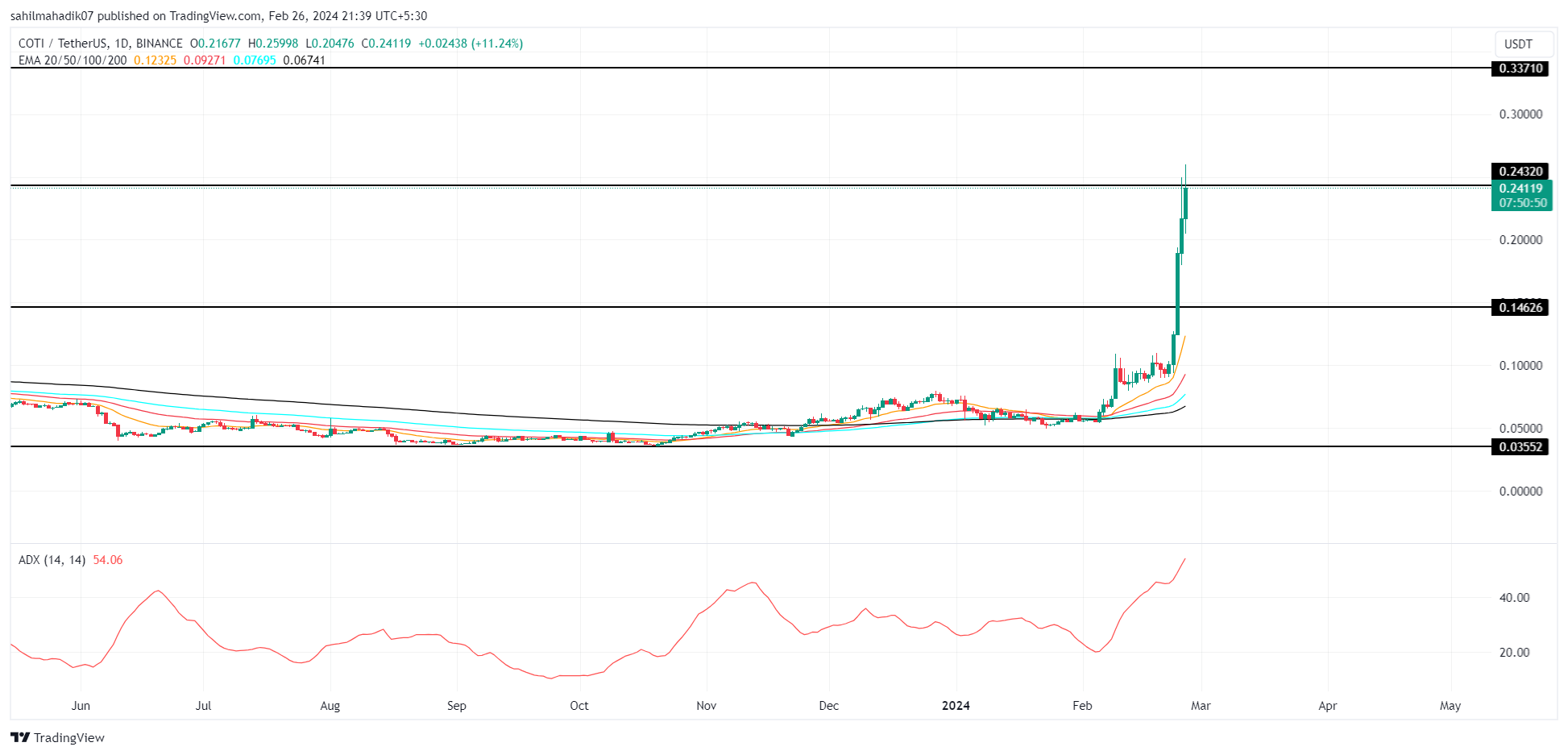This screenshot has height=755, width=1568.
Task: Click the high value H0.25998
Action: (273, 44)
